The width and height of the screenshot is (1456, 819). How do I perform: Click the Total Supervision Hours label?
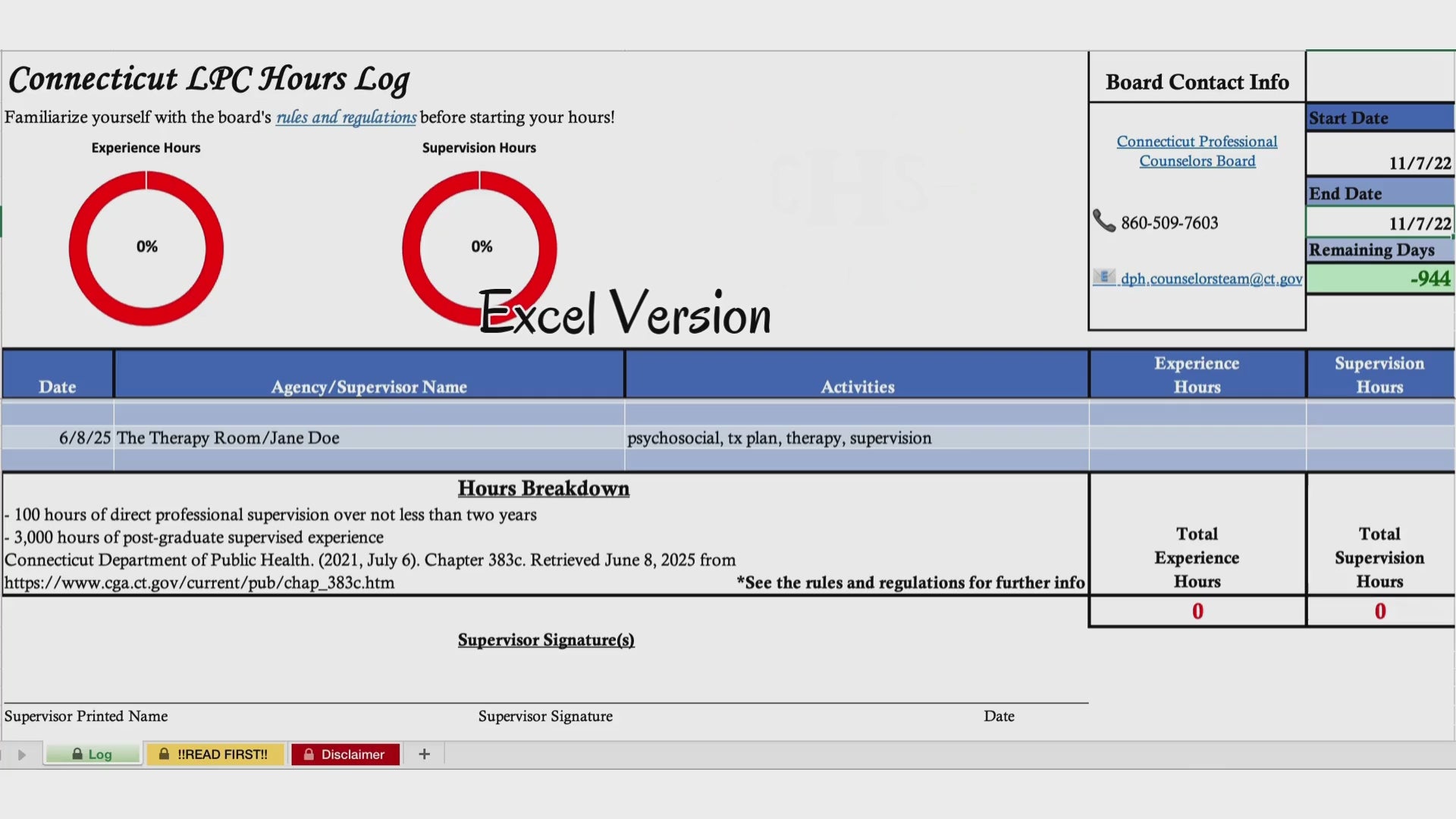point(1380,557)
